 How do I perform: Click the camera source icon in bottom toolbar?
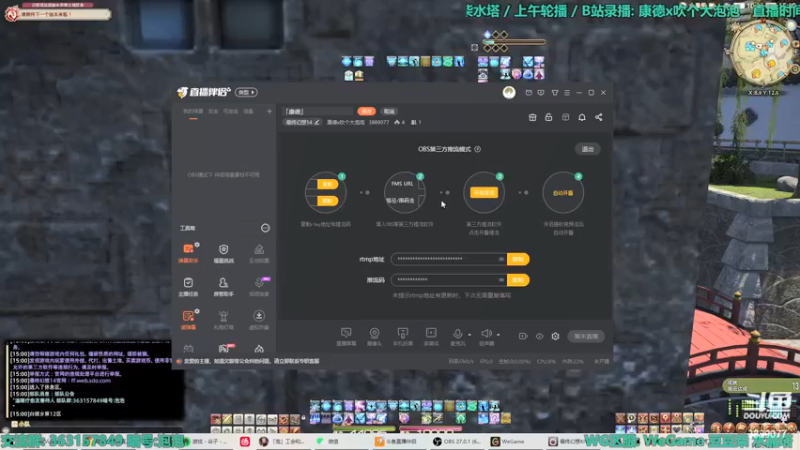click(374, 337)
